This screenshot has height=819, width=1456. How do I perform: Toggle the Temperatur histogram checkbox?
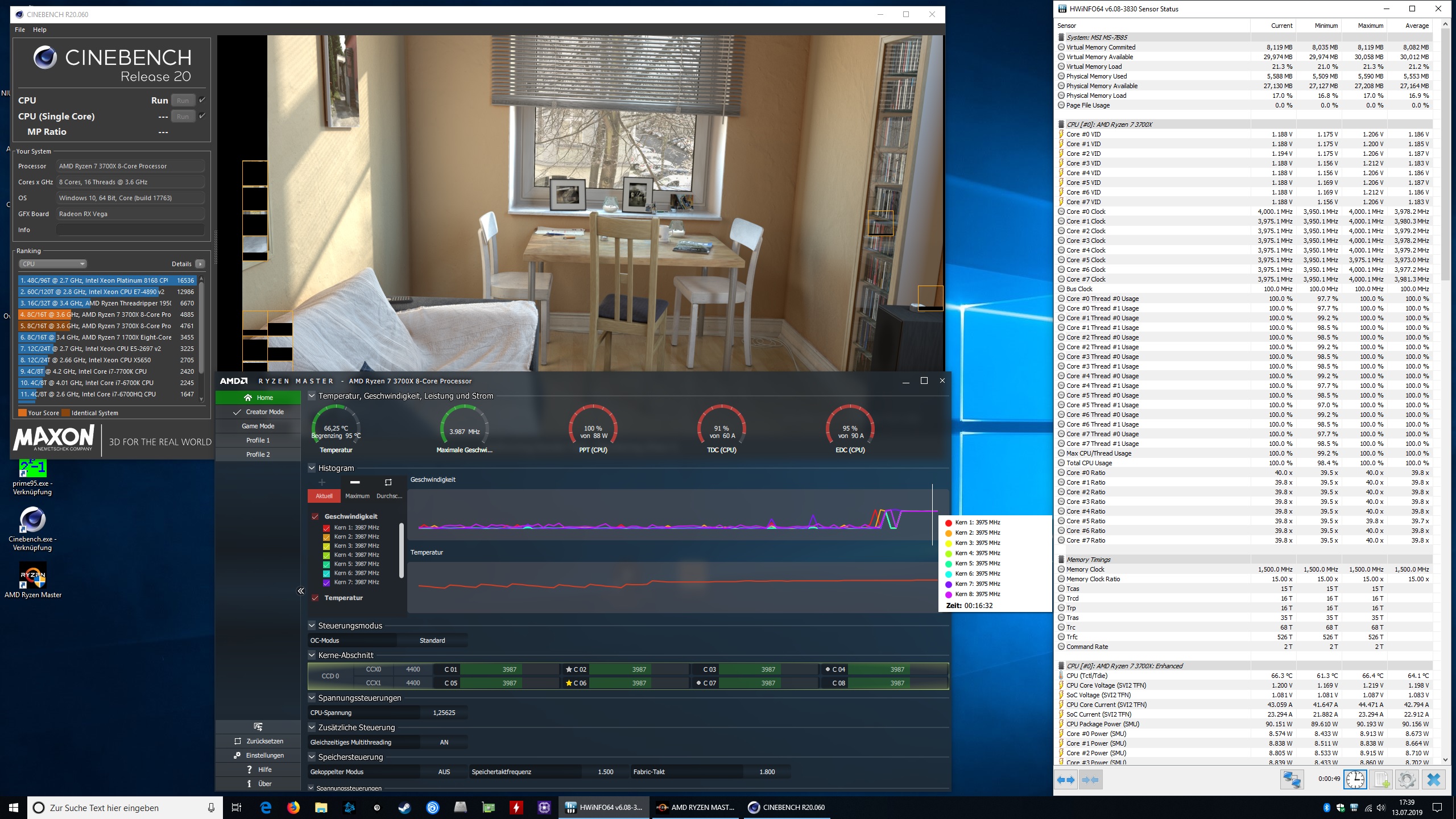(x=315, y=598)
